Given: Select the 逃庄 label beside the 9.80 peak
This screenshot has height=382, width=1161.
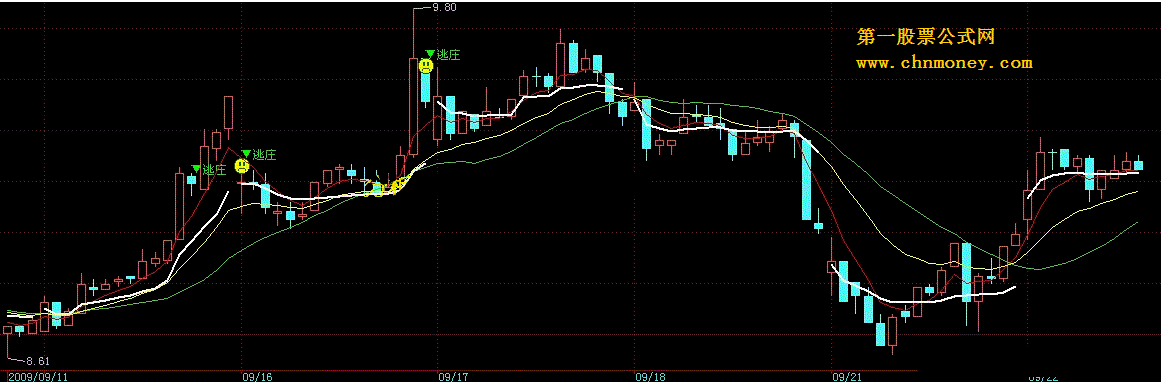Looking at the screenshot, I should pyautogui.click(x=448, y=55).
